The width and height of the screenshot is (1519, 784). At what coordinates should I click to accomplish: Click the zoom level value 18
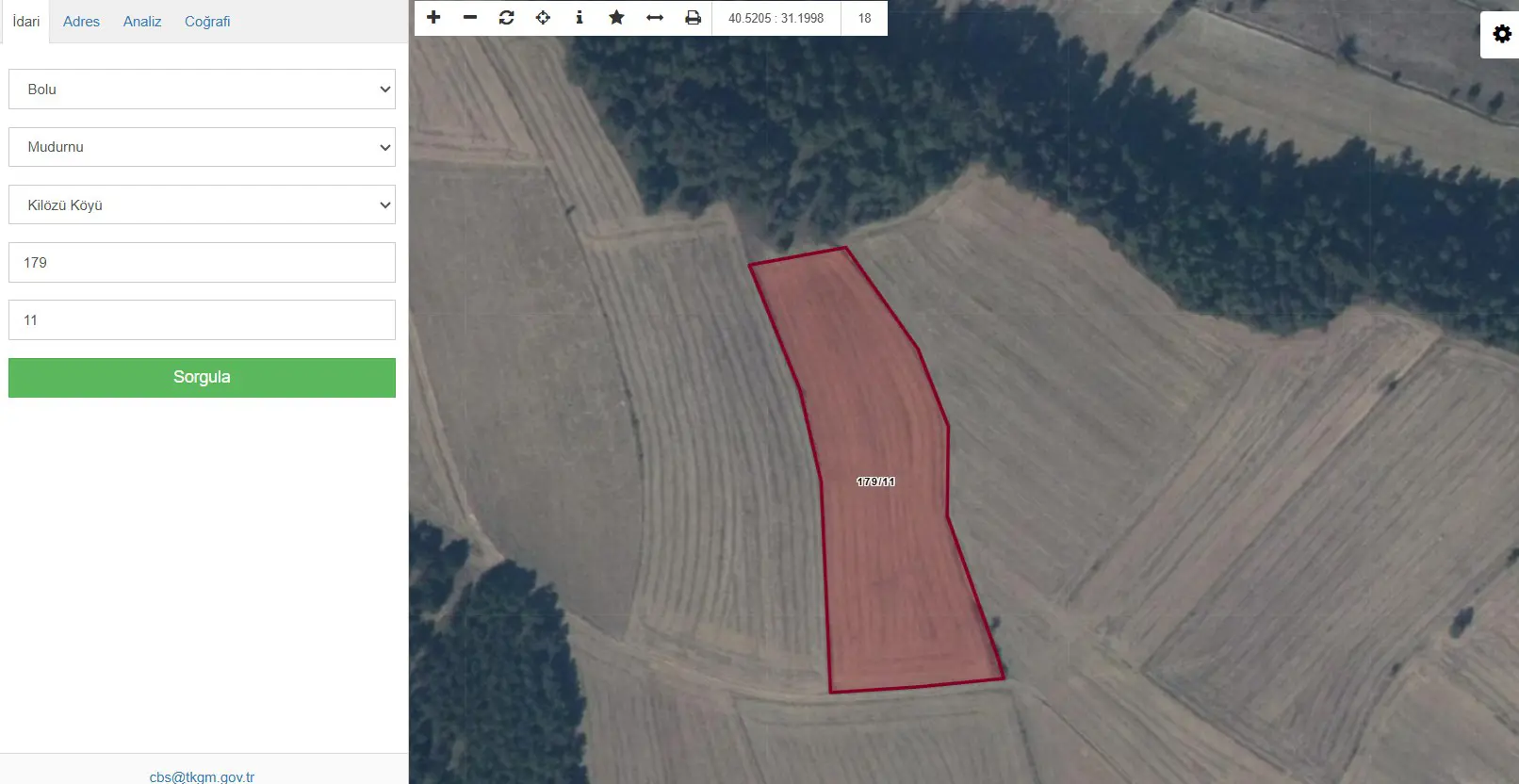click(864, 18)
